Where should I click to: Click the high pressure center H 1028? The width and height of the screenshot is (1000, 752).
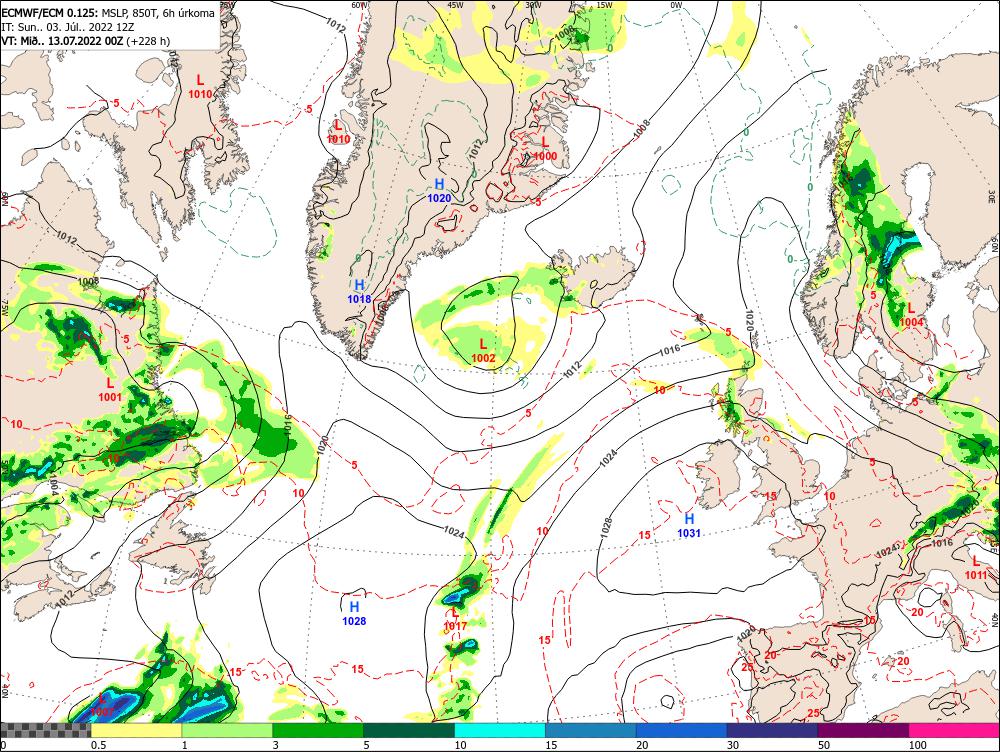354,614
